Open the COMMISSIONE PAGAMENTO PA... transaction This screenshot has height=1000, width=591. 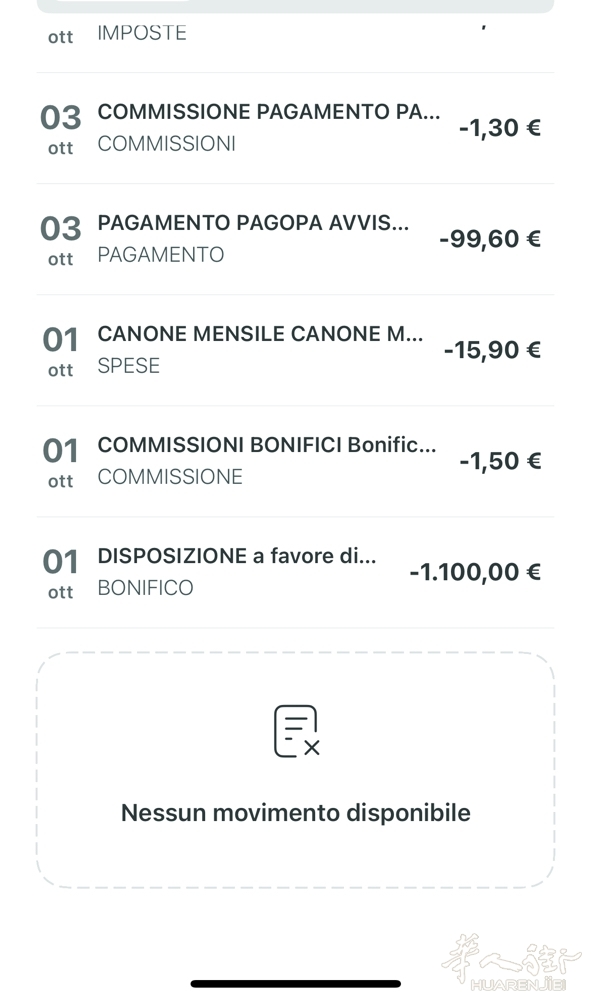(x=295, y=128)
